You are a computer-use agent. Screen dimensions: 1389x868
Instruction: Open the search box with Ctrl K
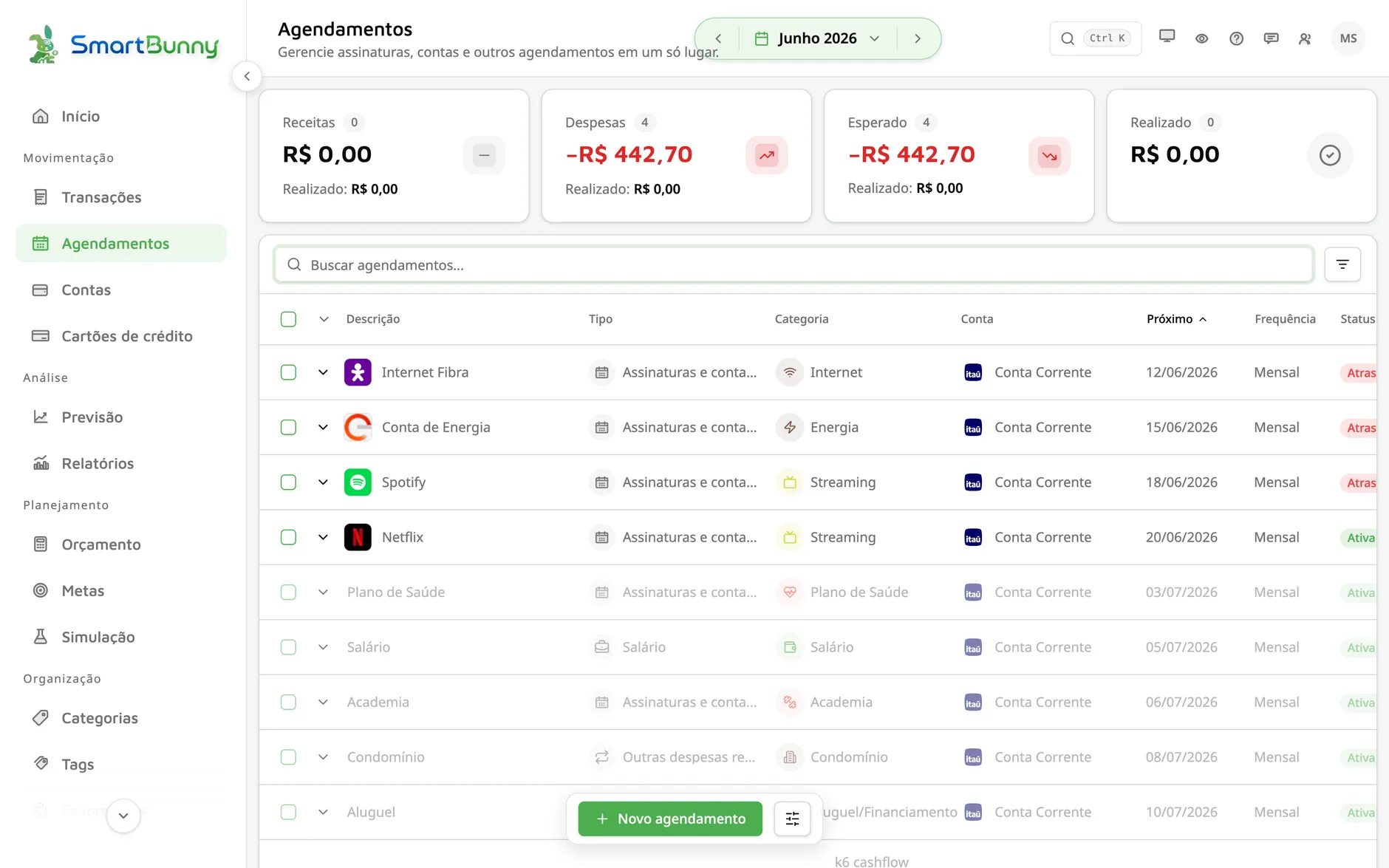(x=1096, y=38)
